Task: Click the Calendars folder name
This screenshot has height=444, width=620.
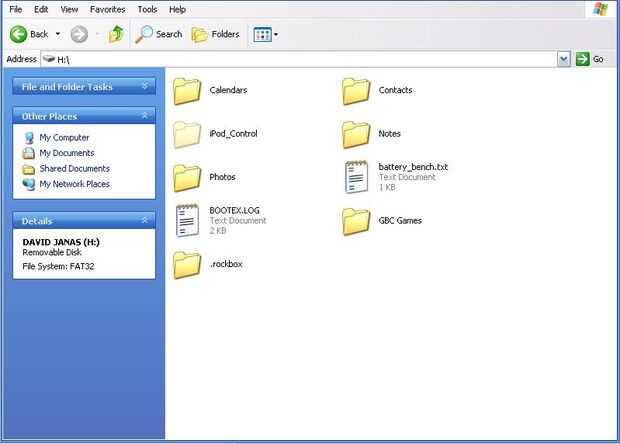Action: [x=228, y=90]
